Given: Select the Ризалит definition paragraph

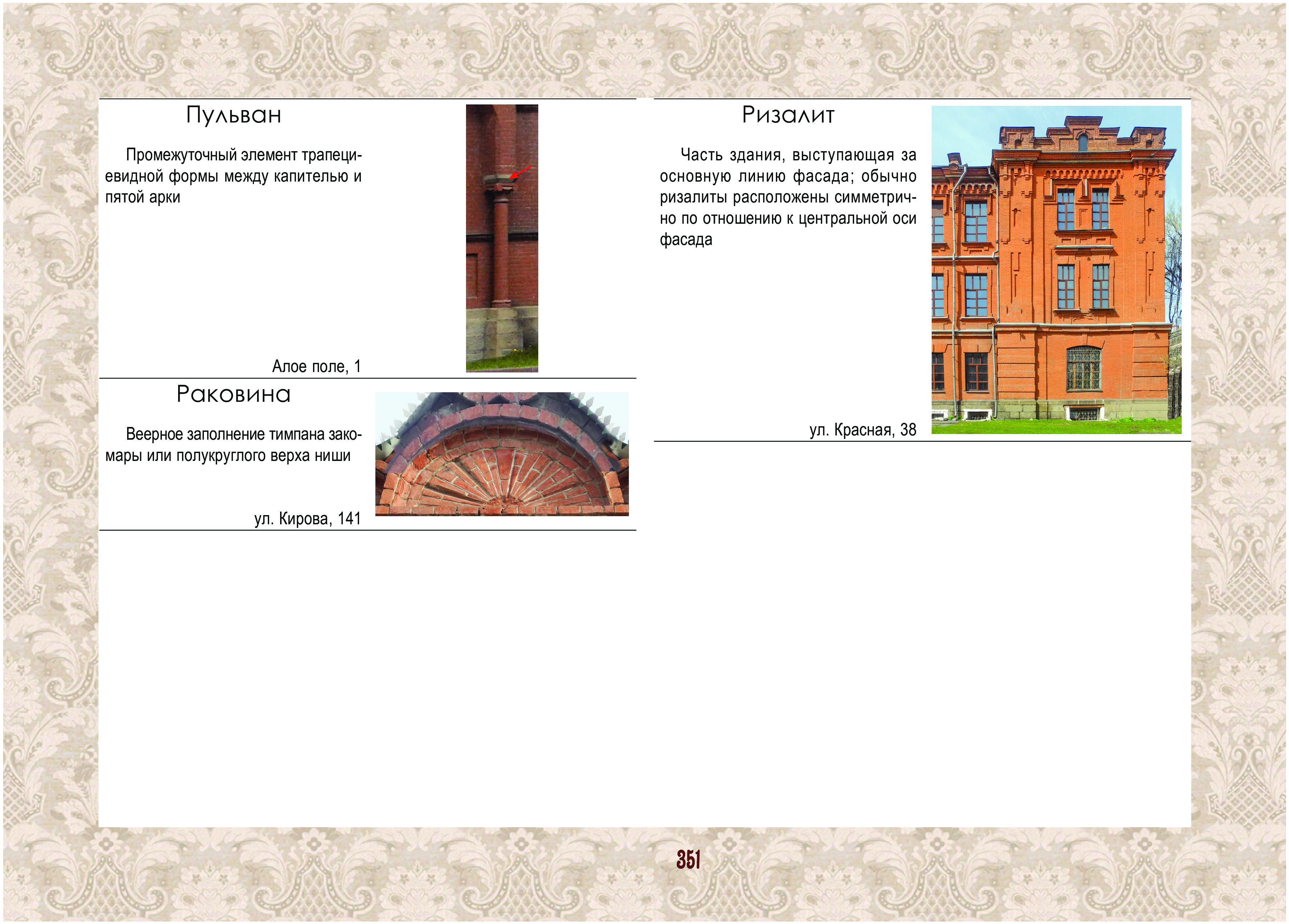Looking at the screenshot, I should (x=788, y=197).
